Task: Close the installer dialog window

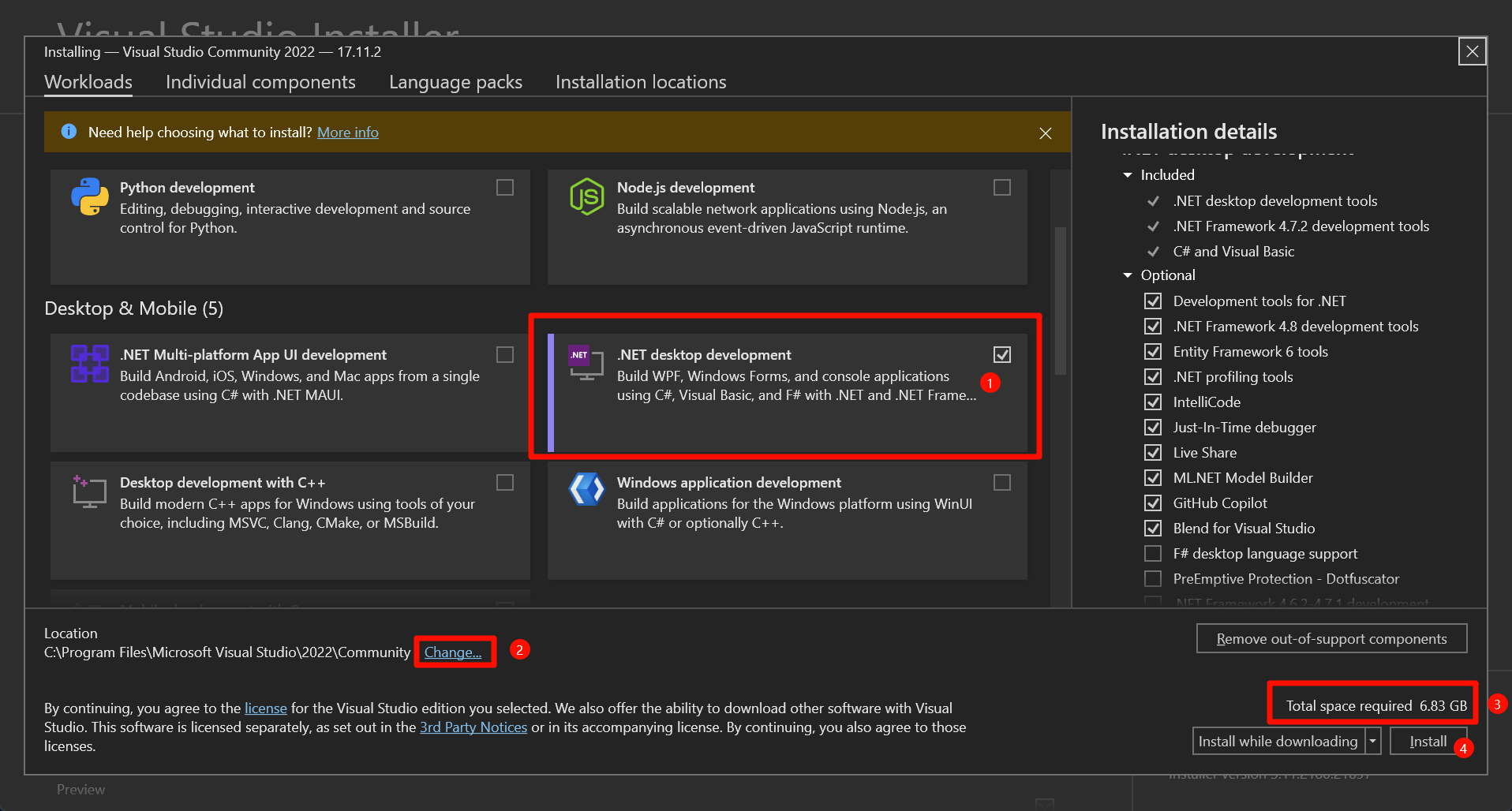Action: 1473,52
